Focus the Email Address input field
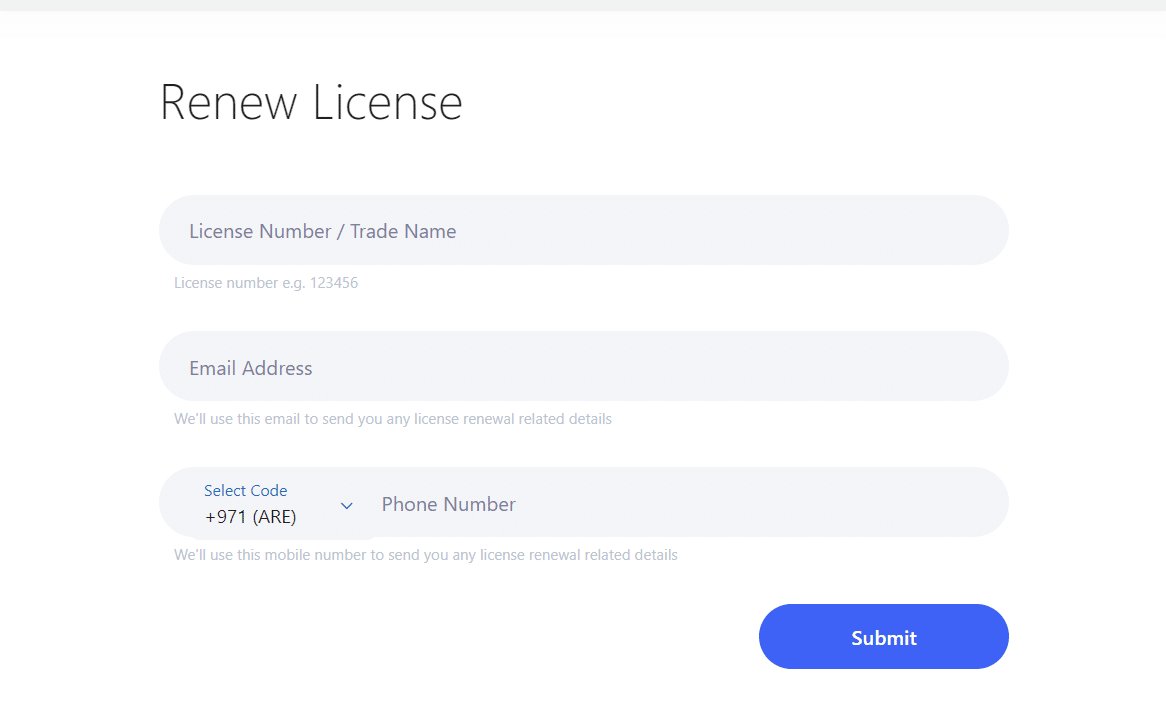The image size is (1166, 715). [584, 366]
